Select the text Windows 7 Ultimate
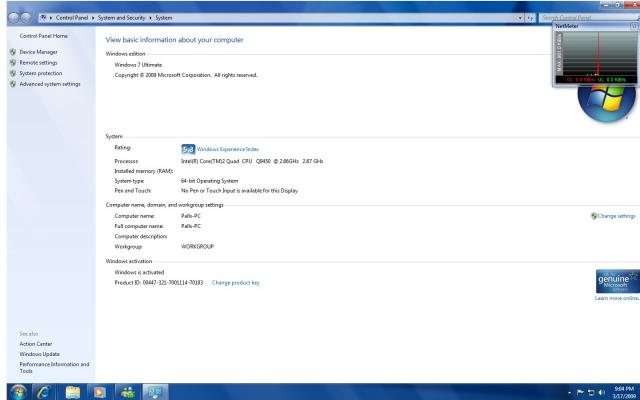This screenshot has width=640, height=400. 138,64
